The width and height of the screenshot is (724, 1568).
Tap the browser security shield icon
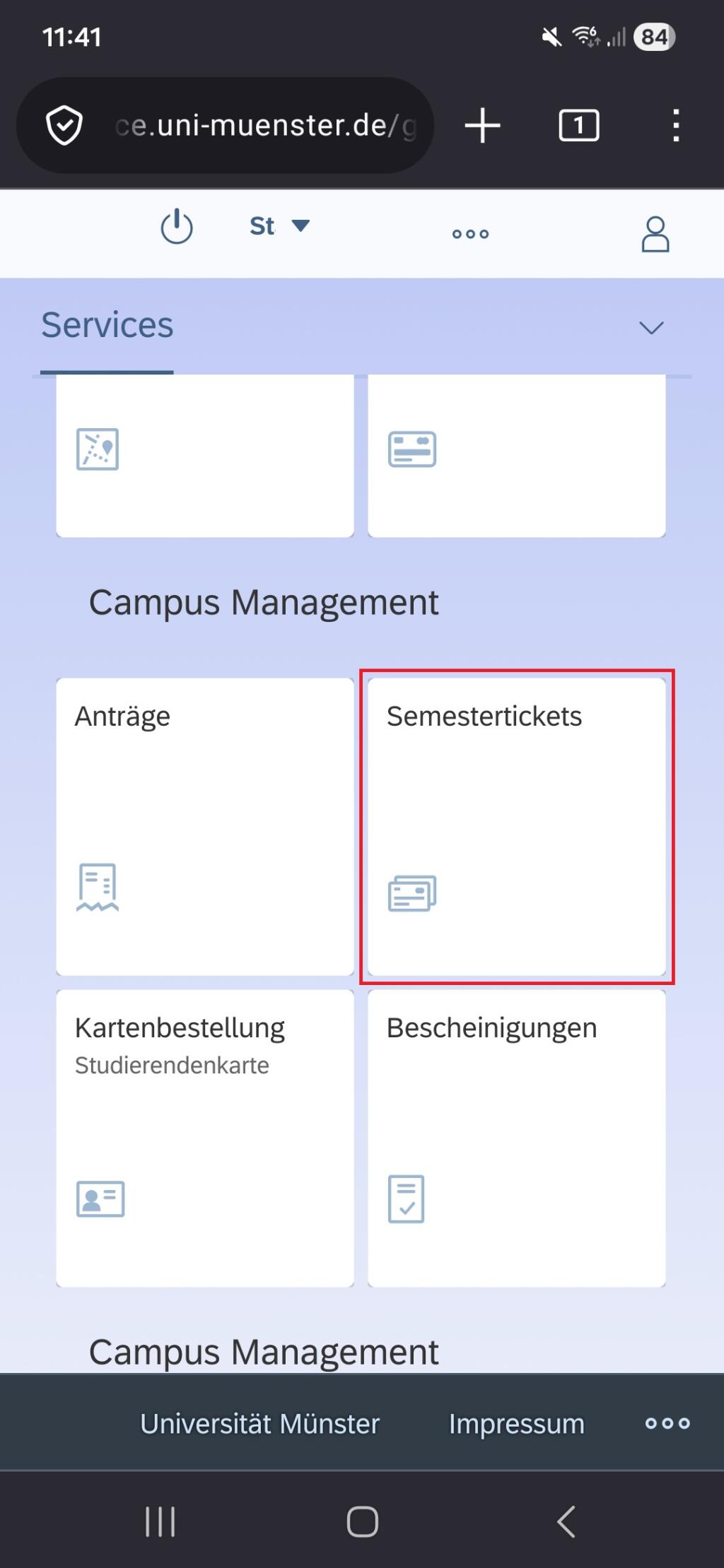64,126
